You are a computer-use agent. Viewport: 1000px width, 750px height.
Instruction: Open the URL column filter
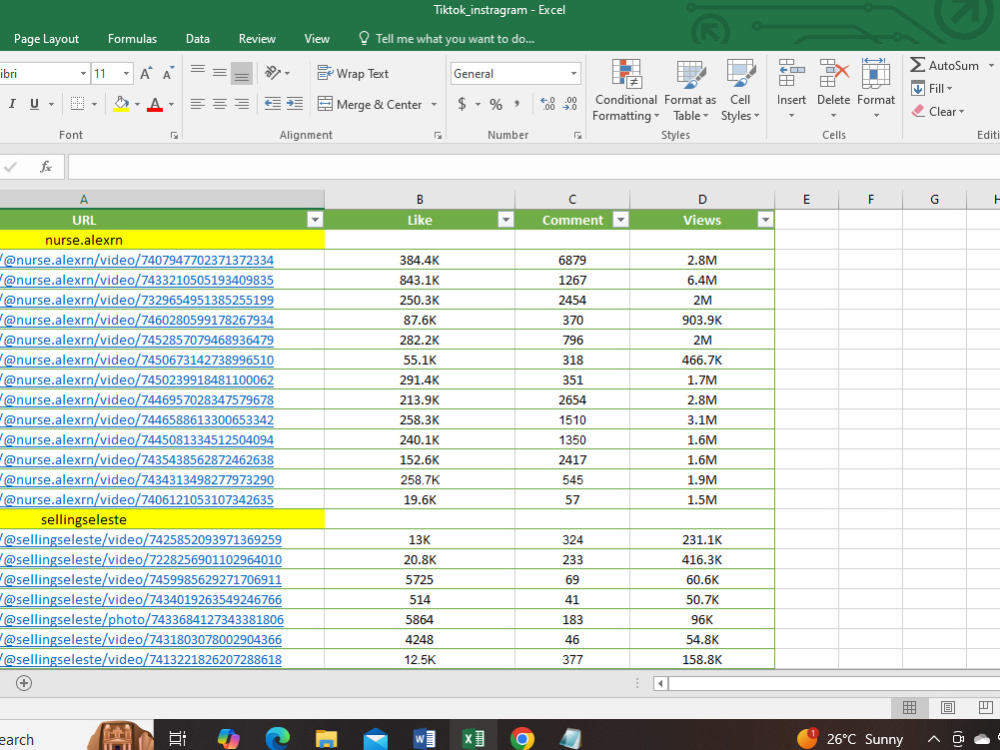point(315,220)
